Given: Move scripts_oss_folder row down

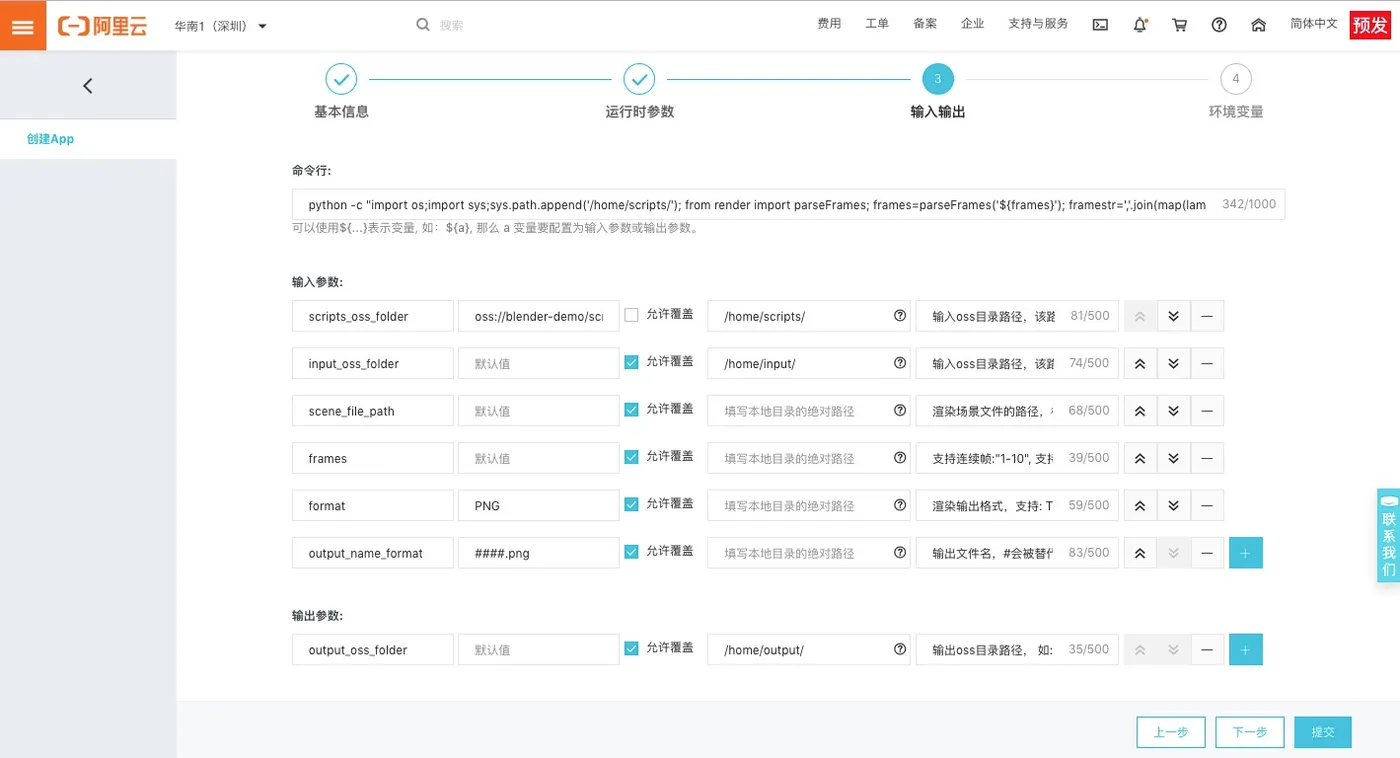Looking at the screenshot, I should pos(1174,316).
